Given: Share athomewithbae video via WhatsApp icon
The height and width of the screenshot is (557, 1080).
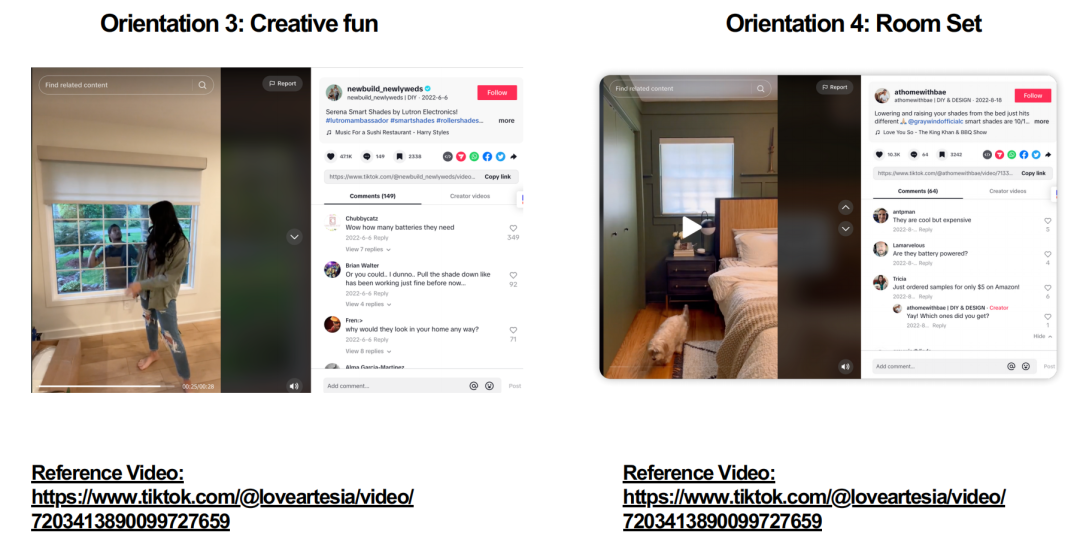Looking at the screenshot, I should pyautogui.click(x=1012, y=155).
